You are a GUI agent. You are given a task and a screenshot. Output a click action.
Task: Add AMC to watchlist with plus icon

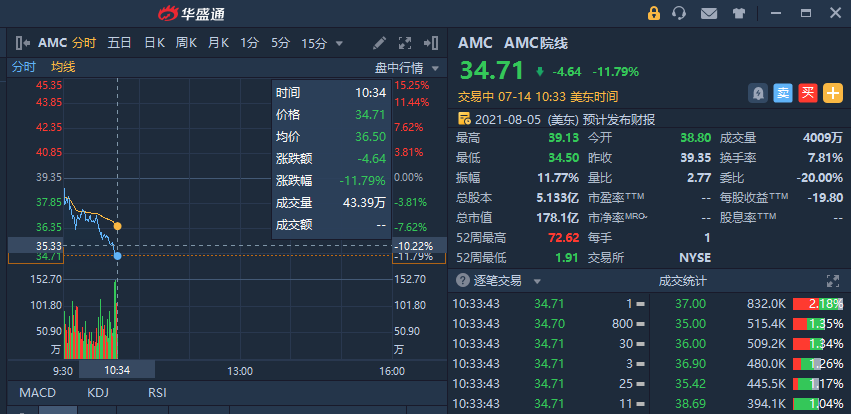click(x=833, y=93)
